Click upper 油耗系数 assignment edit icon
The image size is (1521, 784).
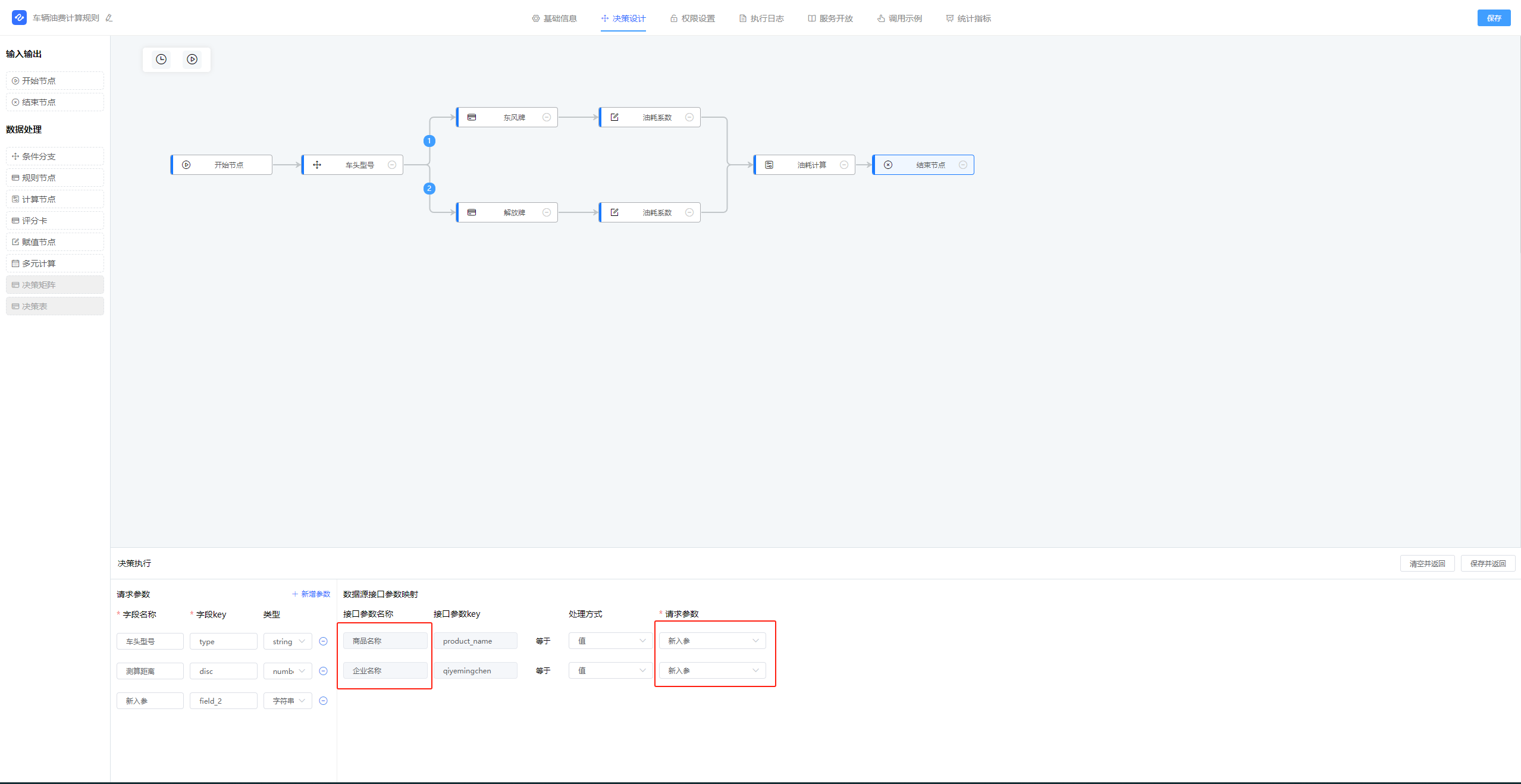[614, 117]
